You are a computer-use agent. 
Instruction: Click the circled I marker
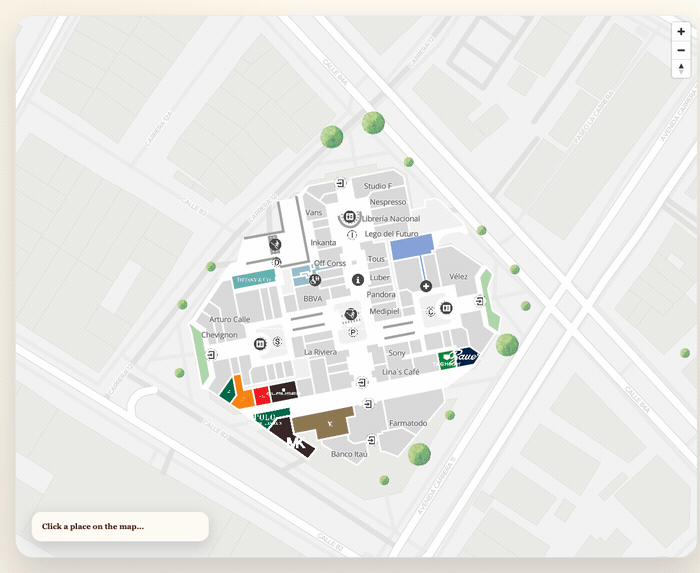(352, 235)
